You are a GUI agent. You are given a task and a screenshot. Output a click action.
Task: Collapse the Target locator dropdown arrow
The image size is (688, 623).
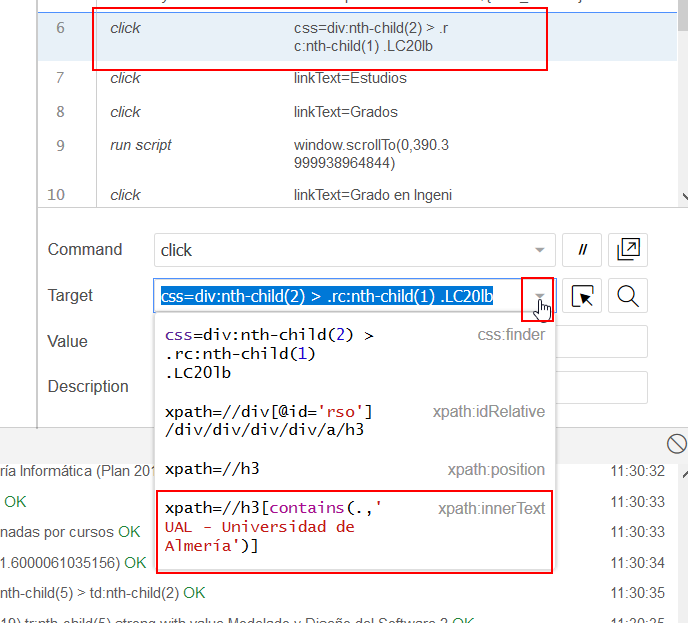click(540, 296)
